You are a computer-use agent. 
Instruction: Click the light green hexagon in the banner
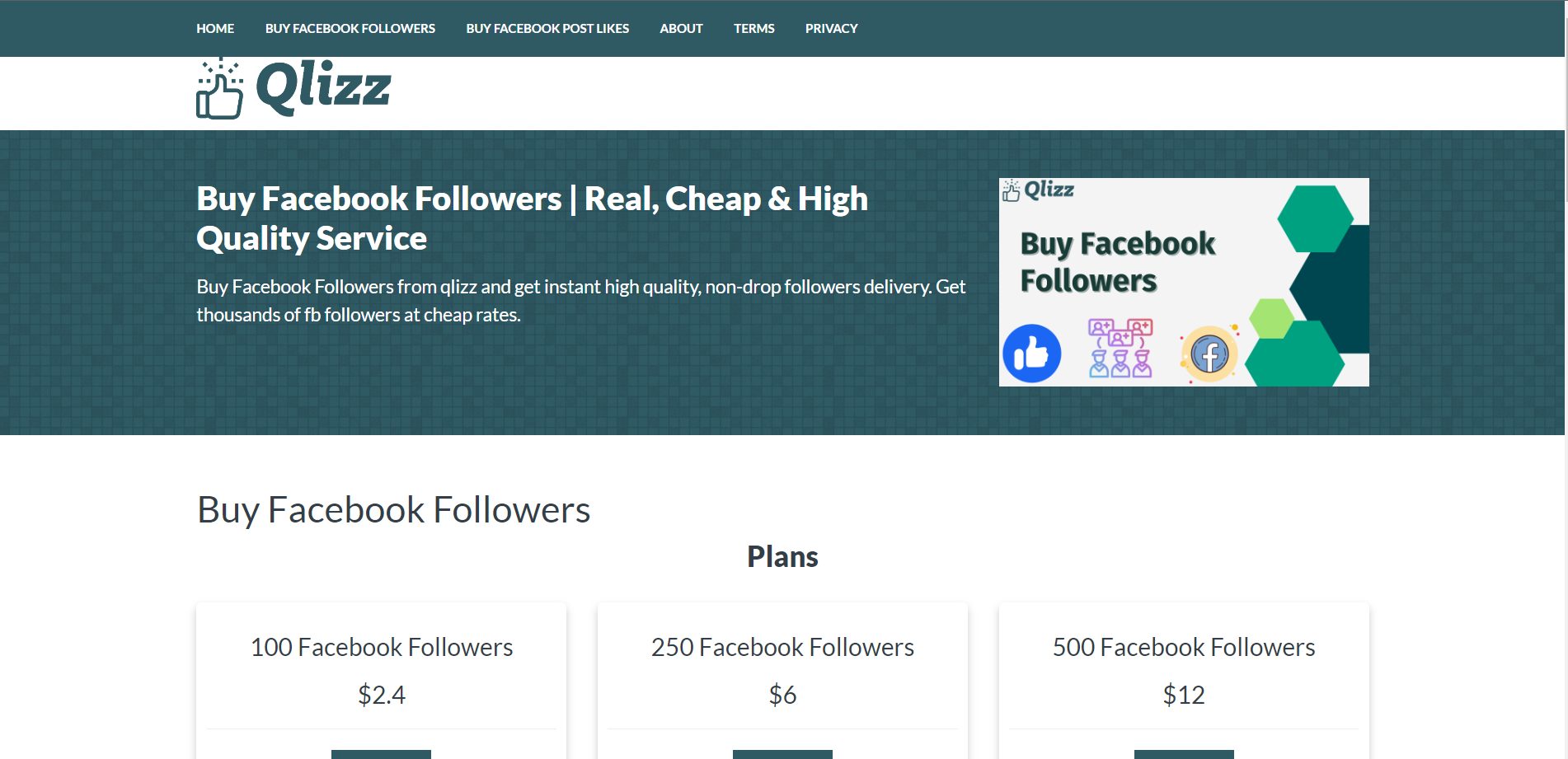coord(1272,316)
